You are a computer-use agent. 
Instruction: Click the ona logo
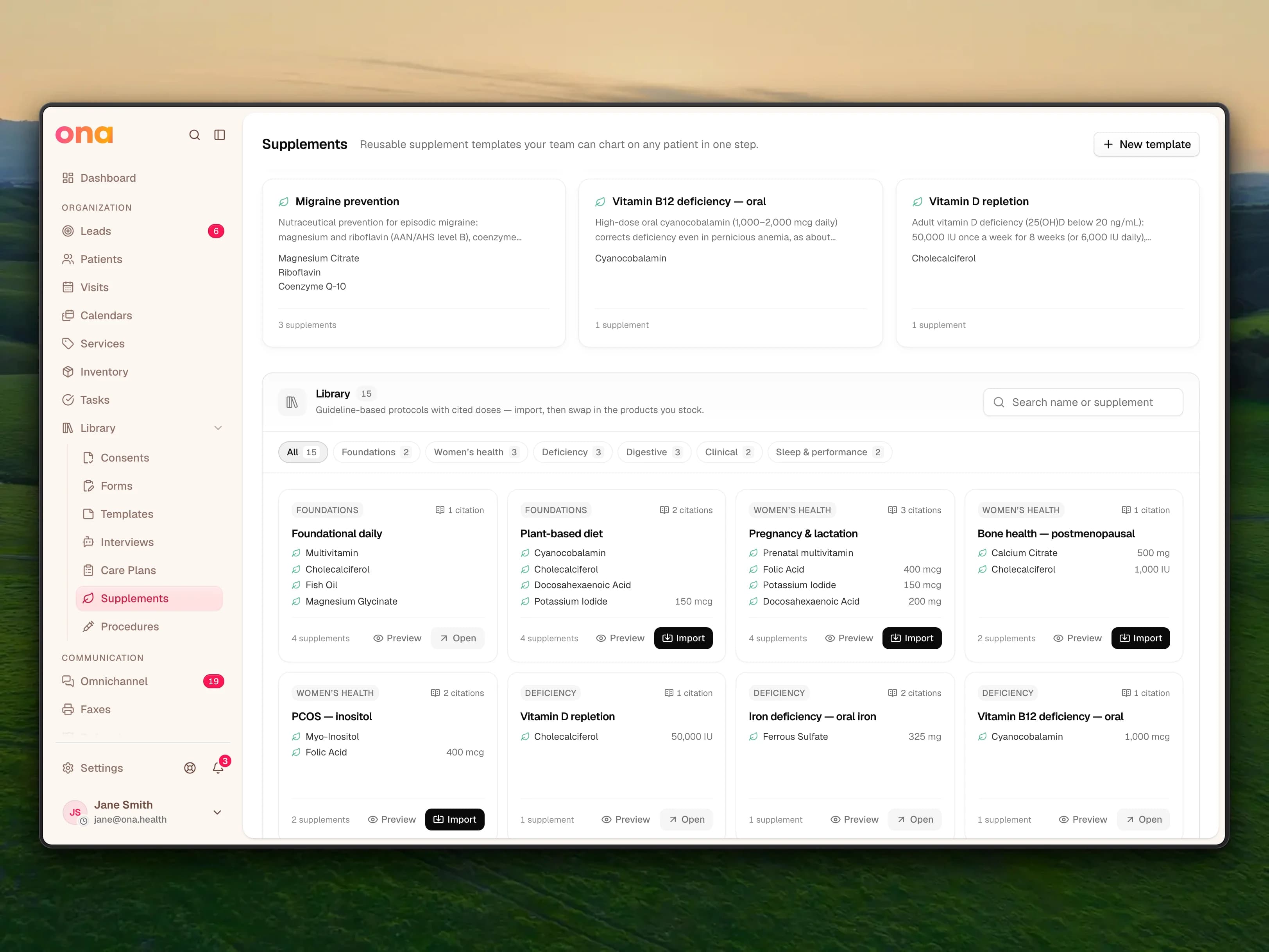[x=84, y=134]
